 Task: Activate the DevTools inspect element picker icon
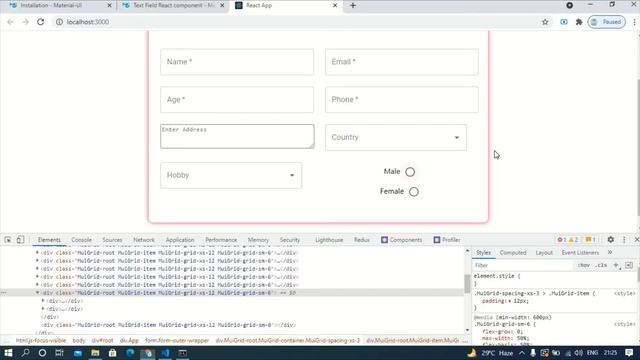coord(8,240)
